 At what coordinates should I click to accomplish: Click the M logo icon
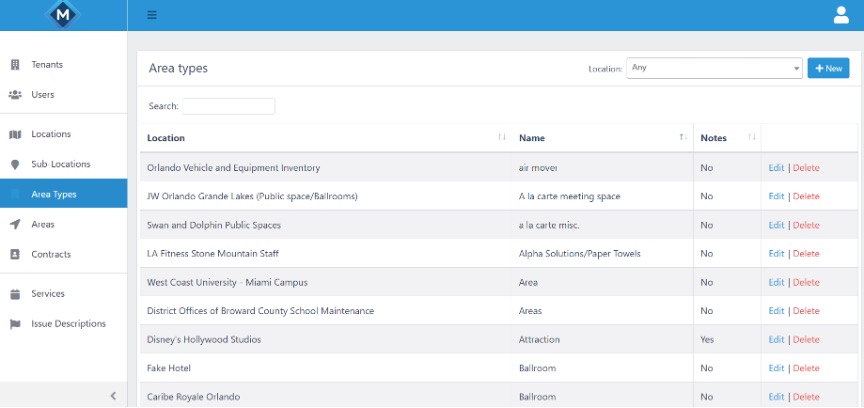[x=64, y=14]
